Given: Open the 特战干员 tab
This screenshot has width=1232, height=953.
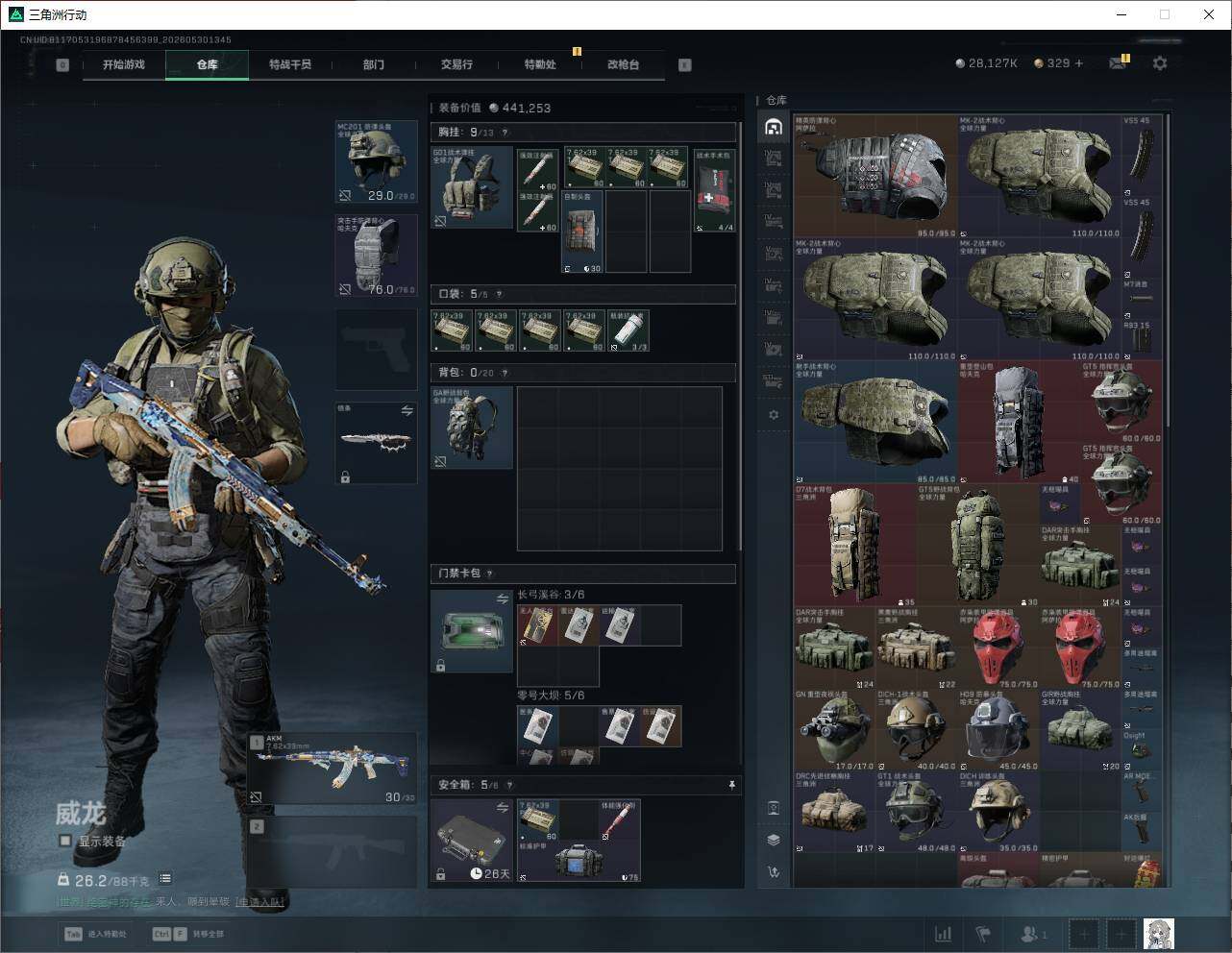Looking at the screenshot, I should pyautogui.click(x=290, y=64).
